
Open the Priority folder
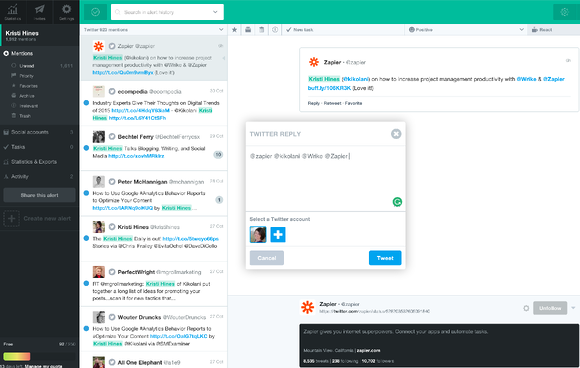pyautogui.click(x=26, y=76)
